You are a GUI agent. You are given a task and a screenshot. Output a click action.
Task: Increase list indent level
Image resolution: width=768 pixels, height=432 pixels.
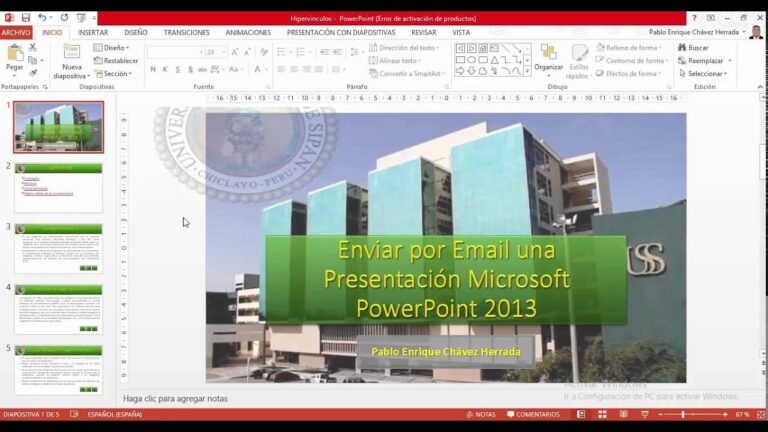pyautogui.click(x=337, y=52)
